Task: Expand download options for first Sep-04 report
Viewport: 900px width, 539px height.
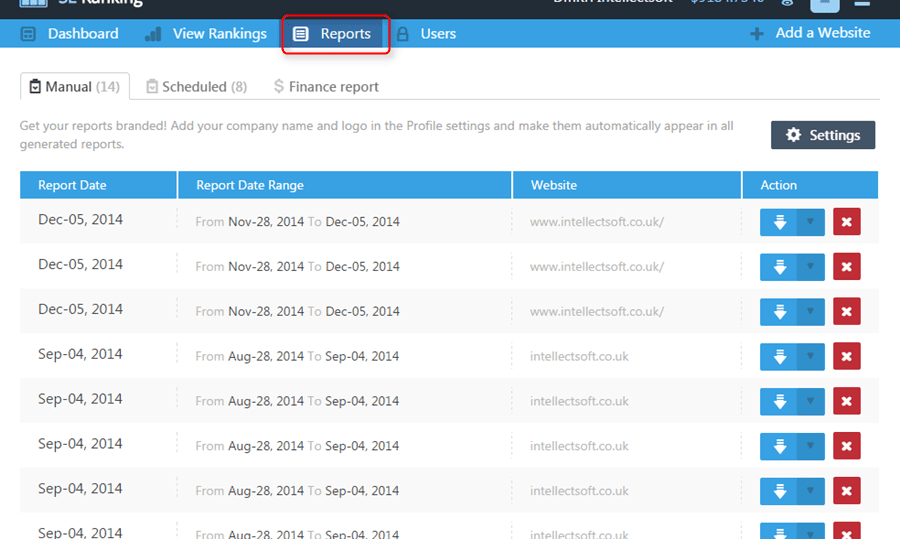Action: click(810, 356)
